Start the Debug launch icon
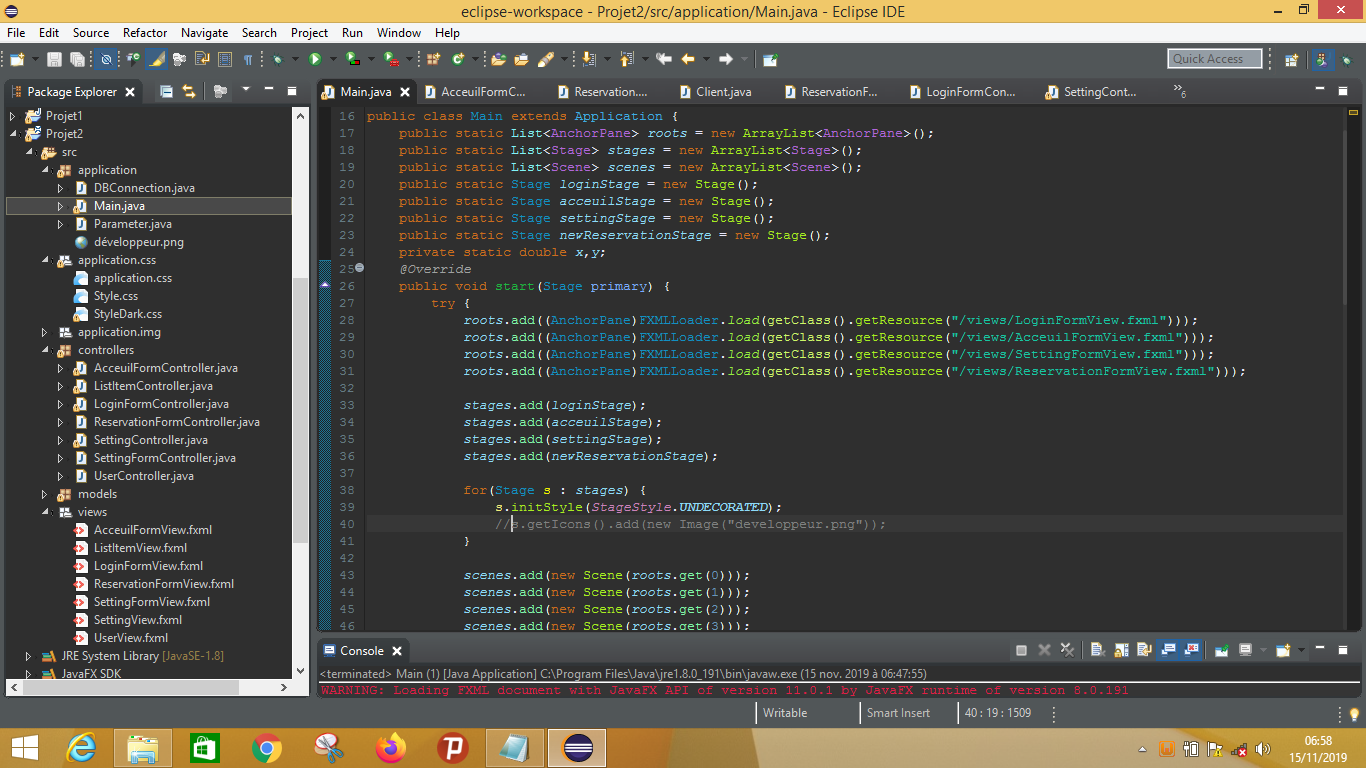The height and width of the screenshot is (768, 1366). [277, 59]
